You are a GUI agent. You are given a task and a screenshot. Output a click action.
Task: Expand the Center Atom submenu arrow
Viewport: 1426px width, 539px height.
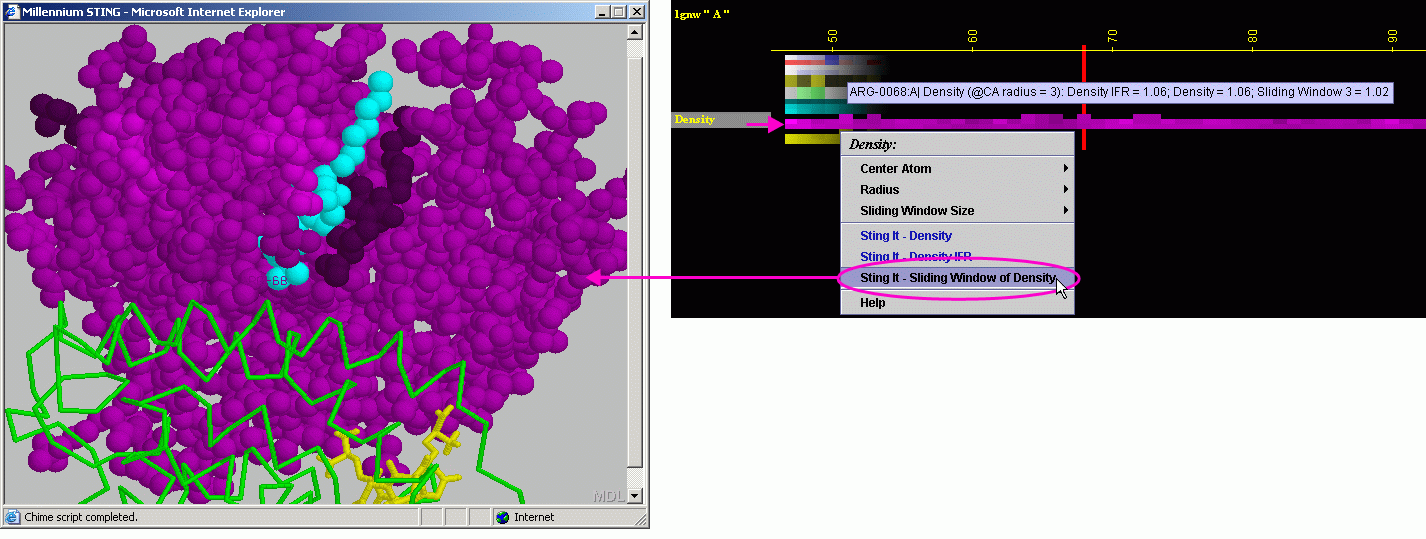(1066, 169)
